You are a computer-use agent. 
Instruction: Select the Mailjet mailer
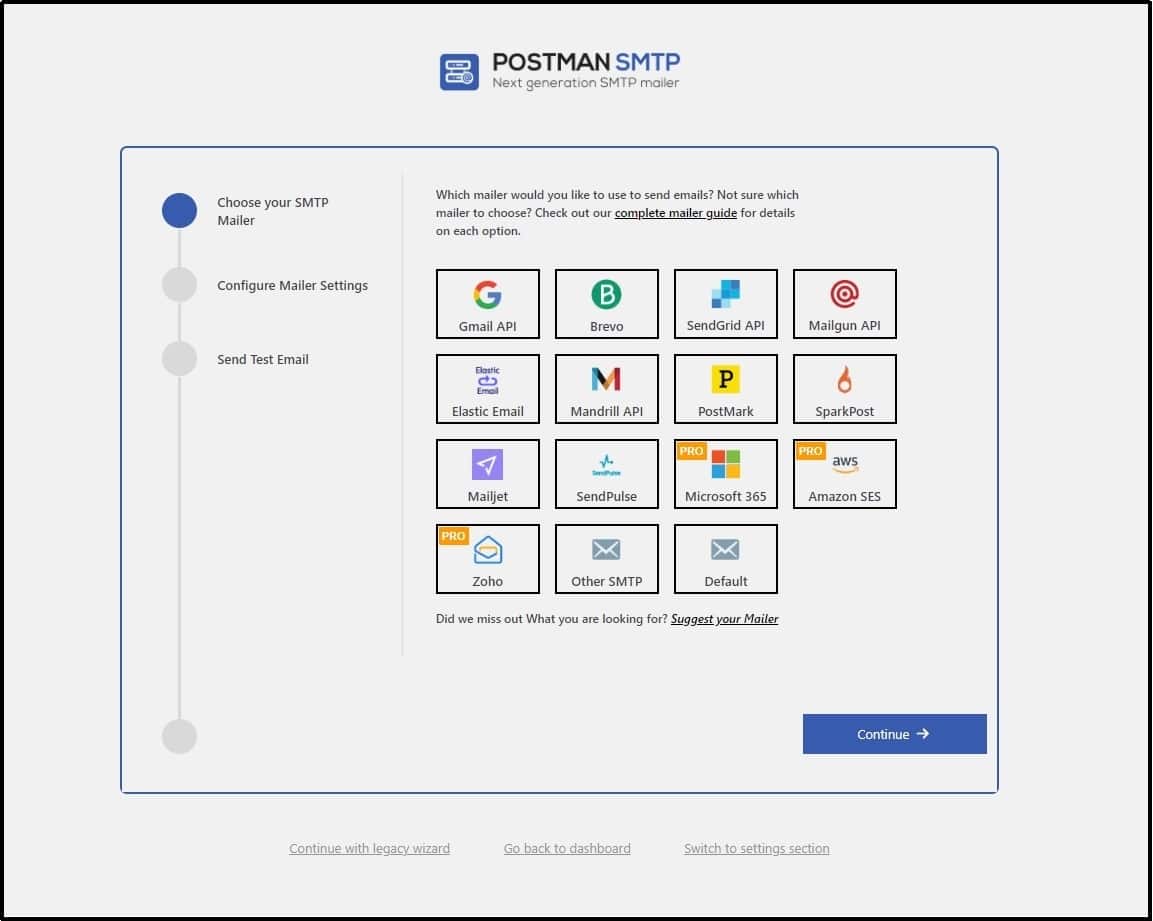tap(487, 473)
